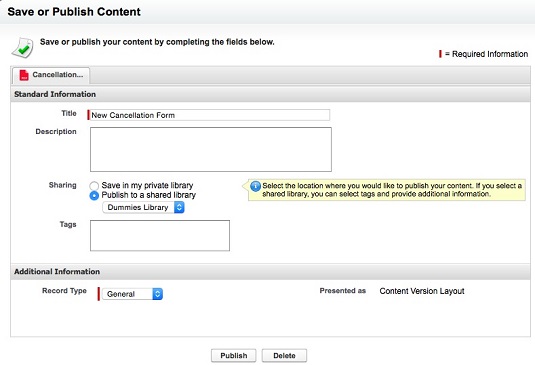Open the General record type dropdown

132,294
